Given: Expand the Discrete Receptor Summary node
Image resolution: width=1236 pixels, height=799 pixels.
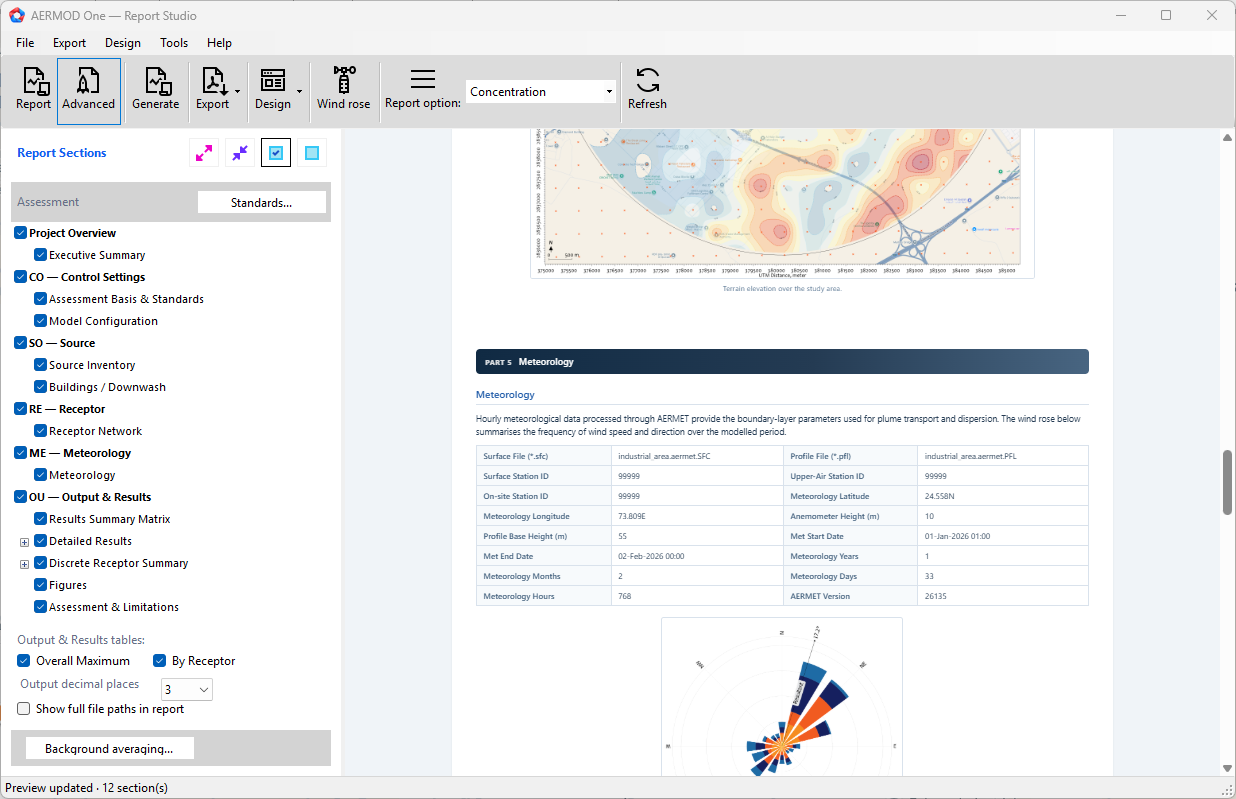Looking at the screenshot, I should click(25, 563).
